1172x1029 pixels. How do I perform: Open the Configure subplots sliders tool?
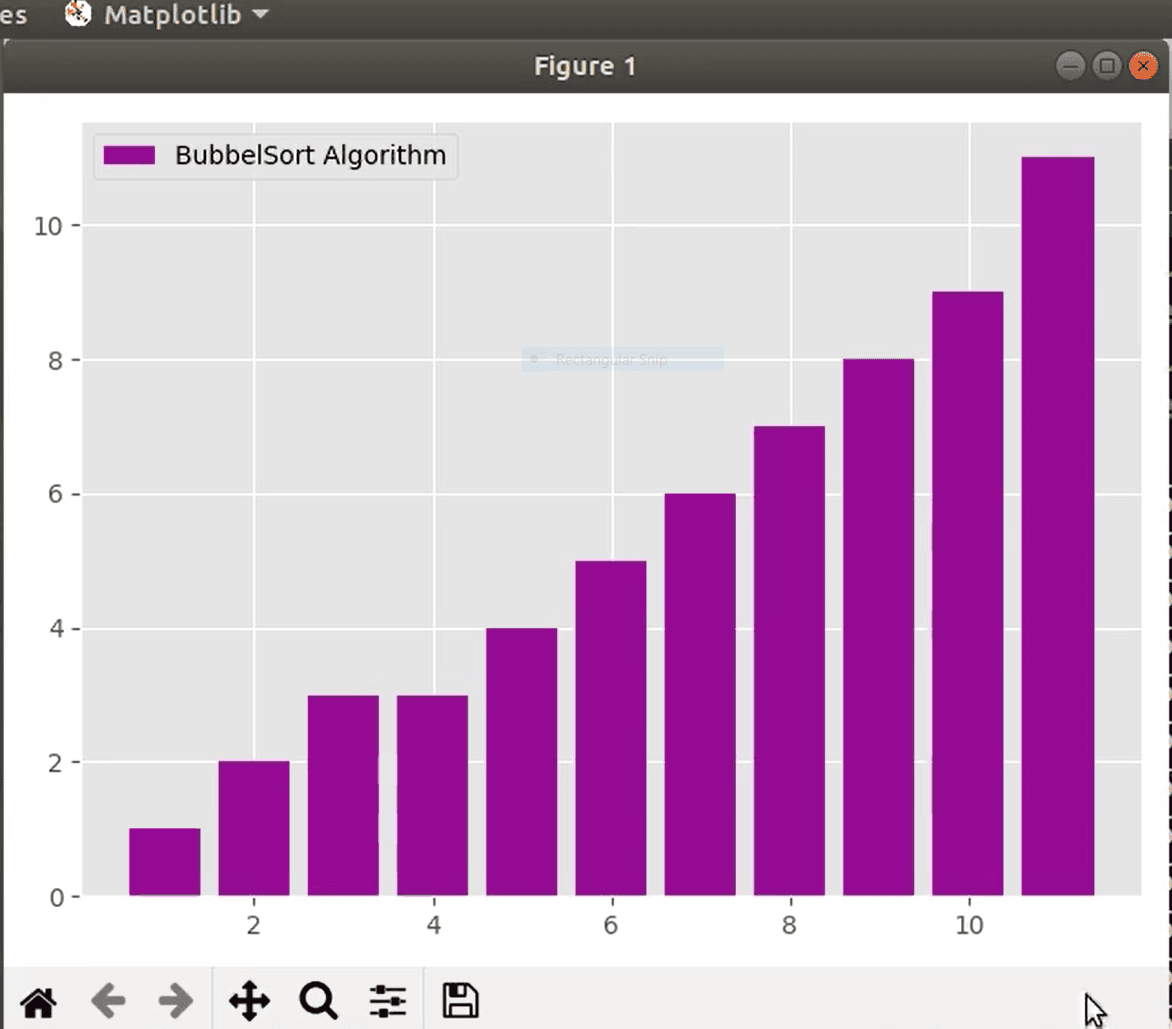(388, 1000)
